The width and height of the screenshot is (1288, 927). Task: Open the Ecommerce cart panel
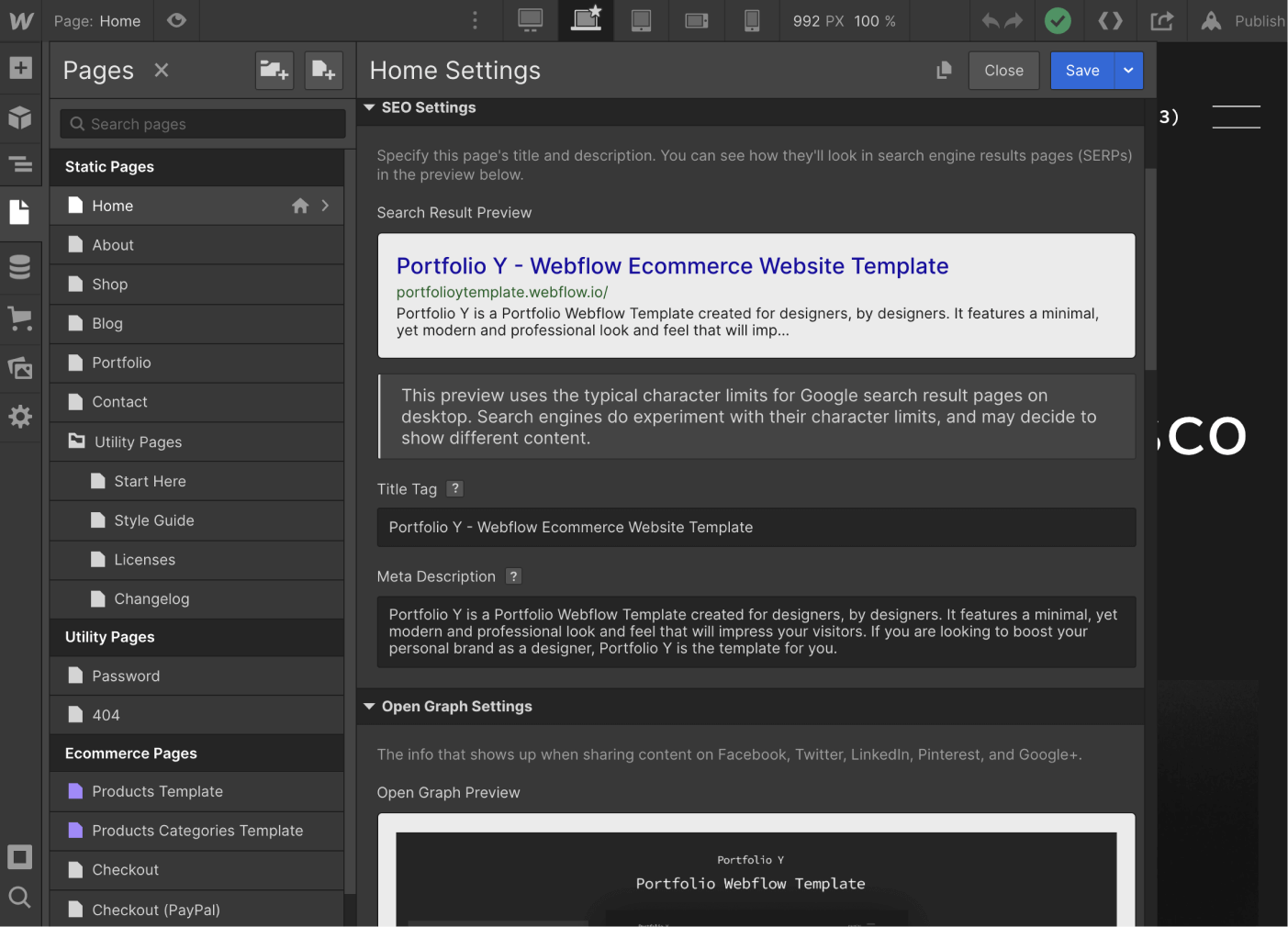coord(20,318)
